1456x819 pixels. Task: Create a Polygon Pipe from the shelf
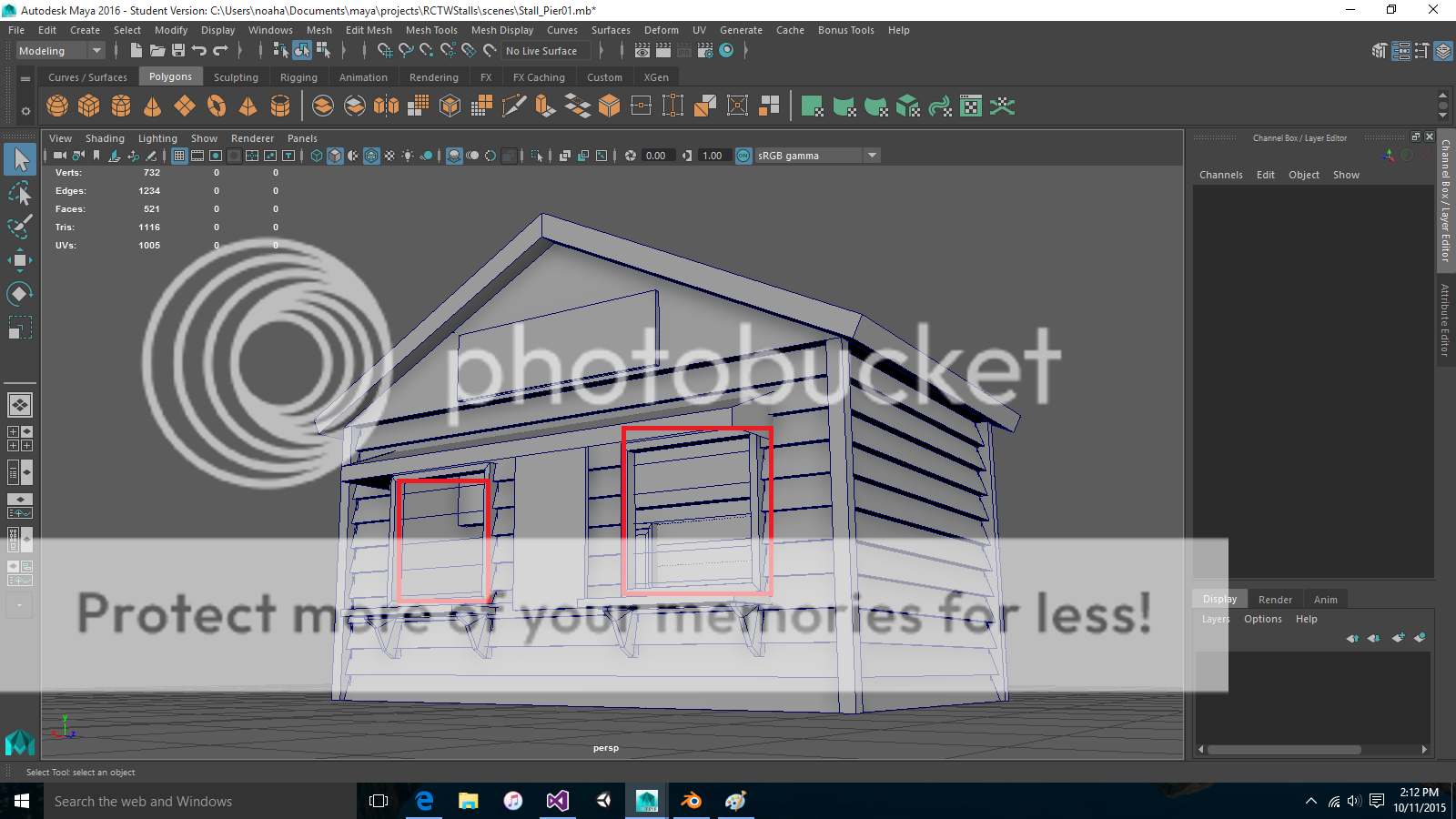(280, 106)
